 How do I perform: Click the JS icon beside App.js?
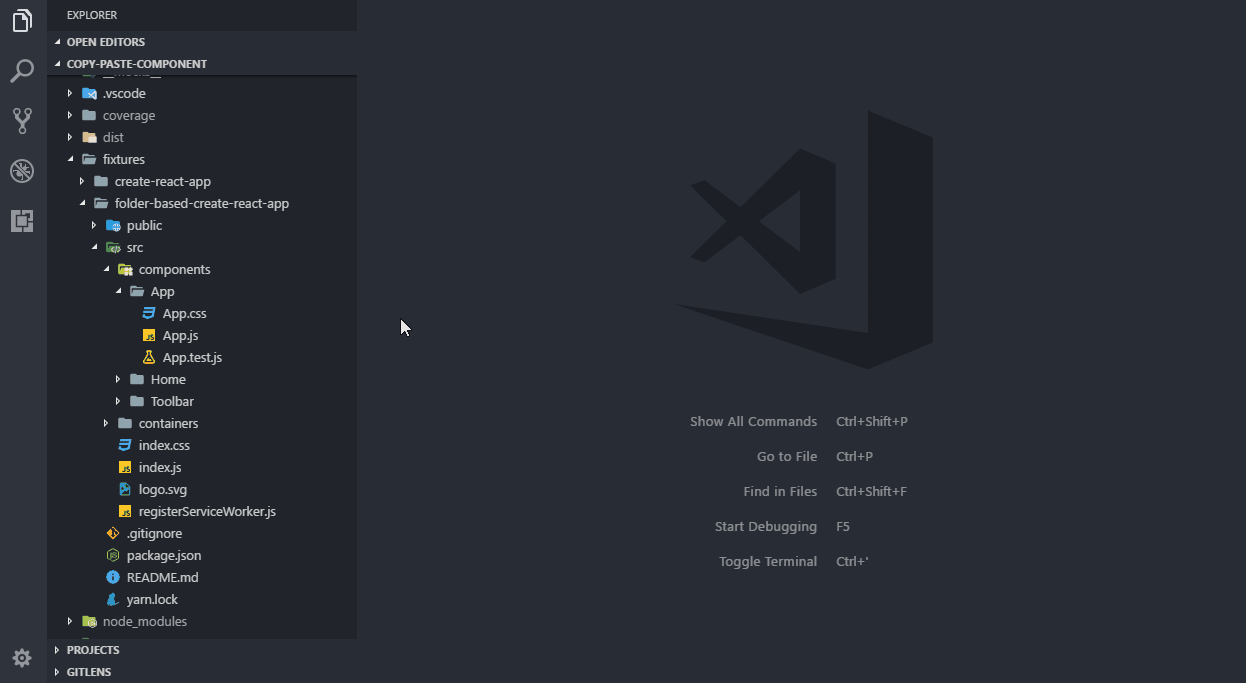pos(149,335)
